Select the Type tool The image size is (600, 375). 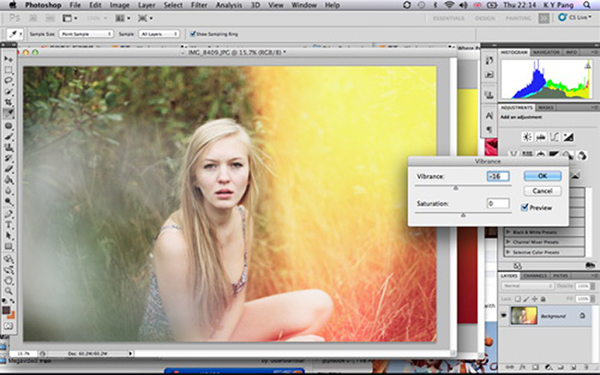pyautogui.click(x=8, y=225)
